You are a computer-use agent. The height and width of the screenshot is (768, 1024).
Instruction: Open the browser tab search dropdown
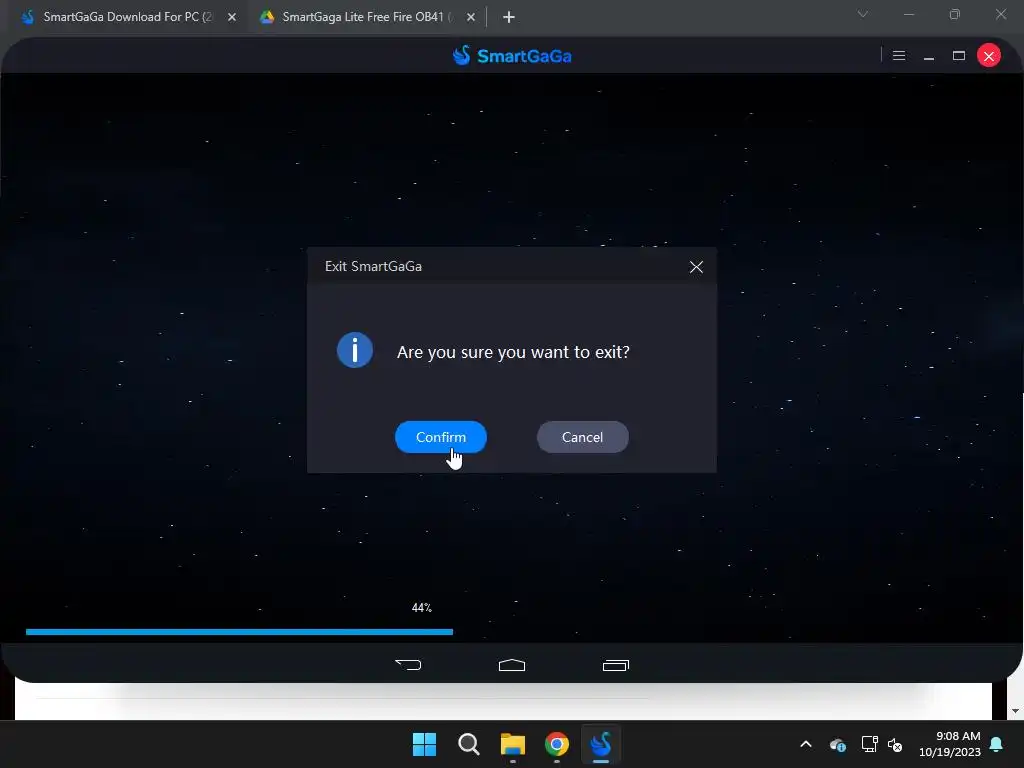[x=863, y=14]
